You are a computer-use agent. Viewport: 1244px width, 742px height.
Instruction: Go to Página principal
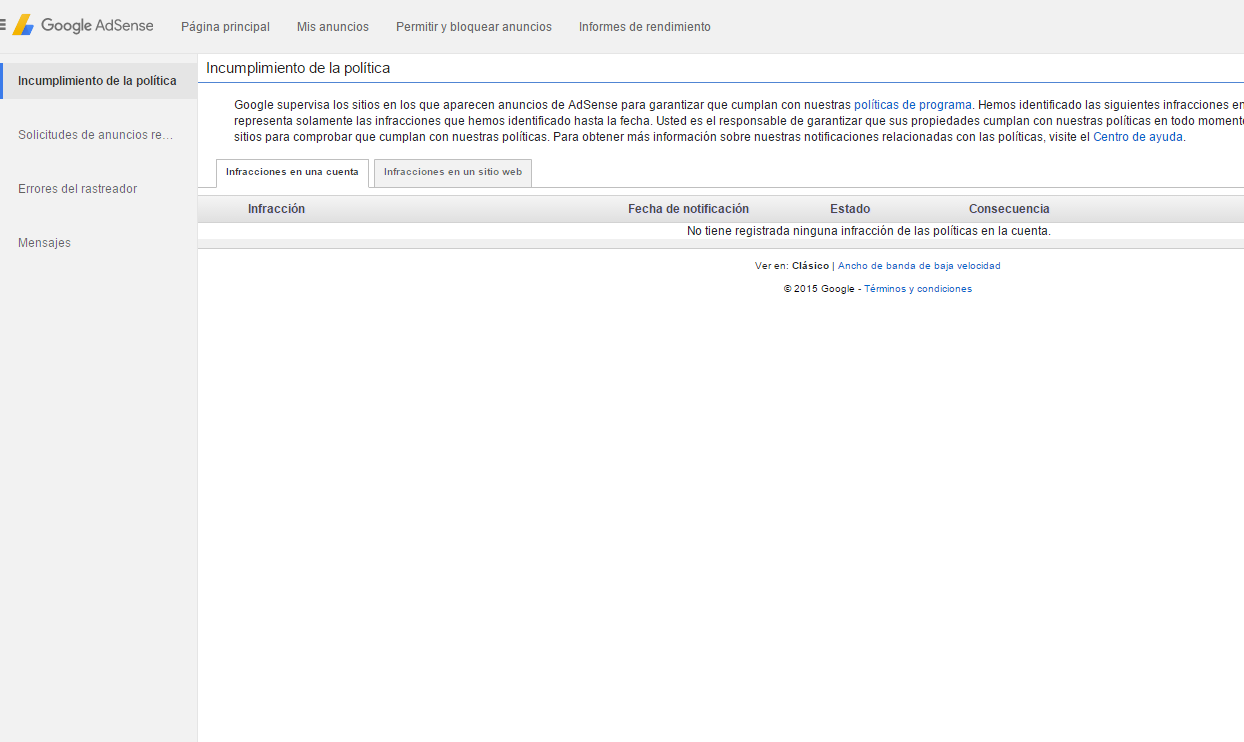pyautogui.click(x=225, y=27)
